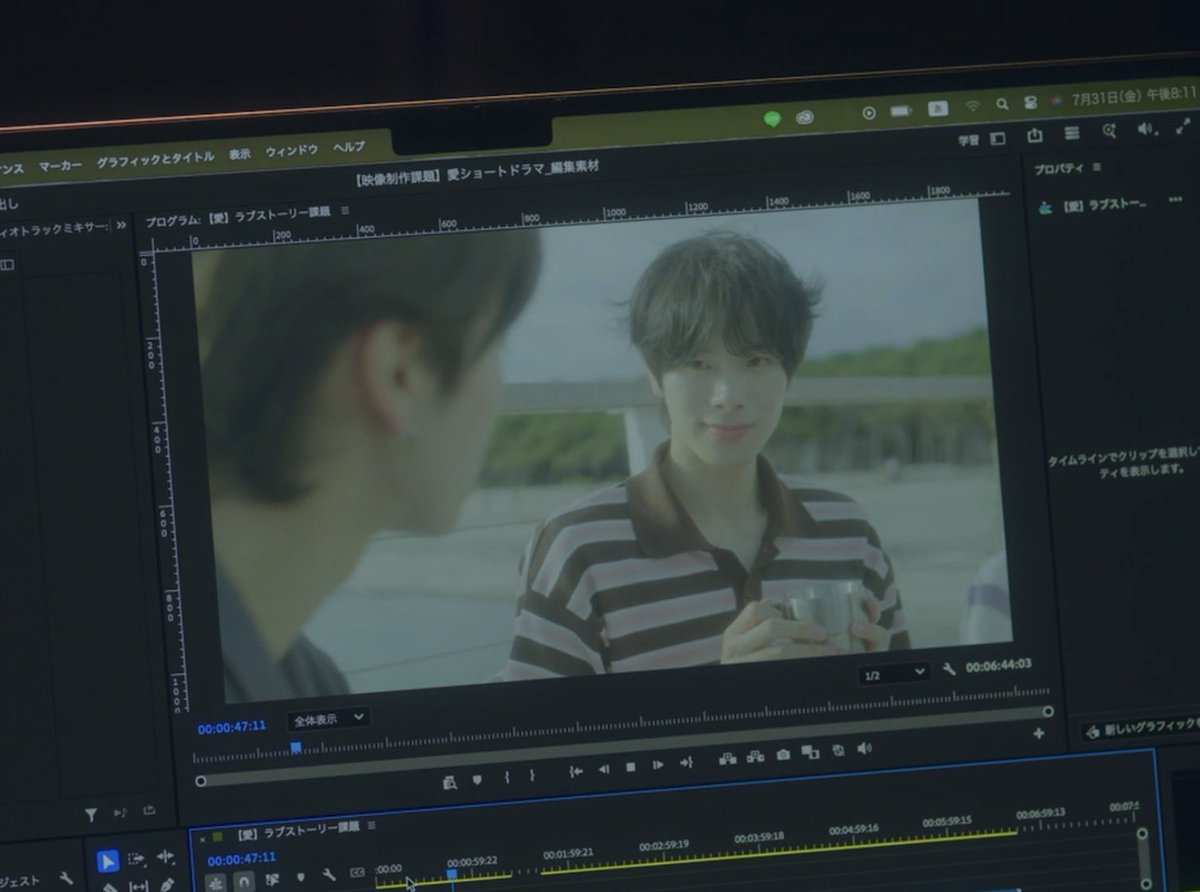Viewport: 1200px width, 892px height.
Task: Click the 学習 workspace button
Action: click(x=968, y=140)
